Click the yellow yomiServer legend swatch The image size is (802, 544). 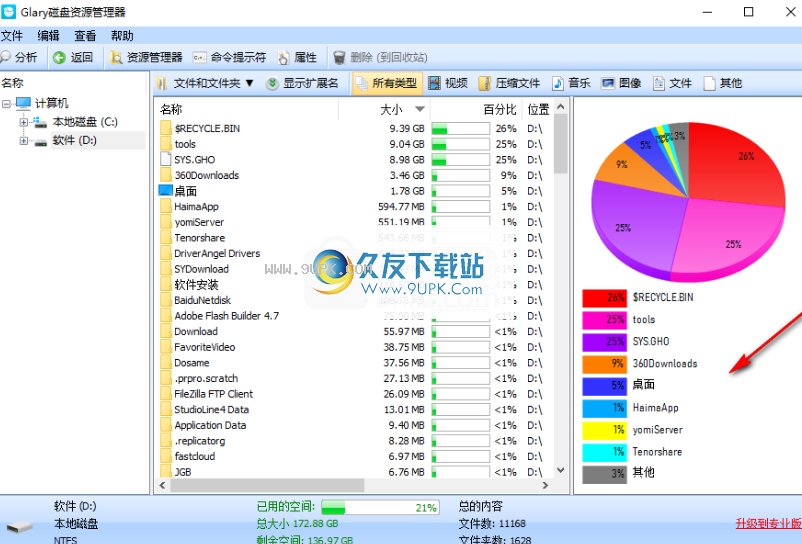pos(604,430)
